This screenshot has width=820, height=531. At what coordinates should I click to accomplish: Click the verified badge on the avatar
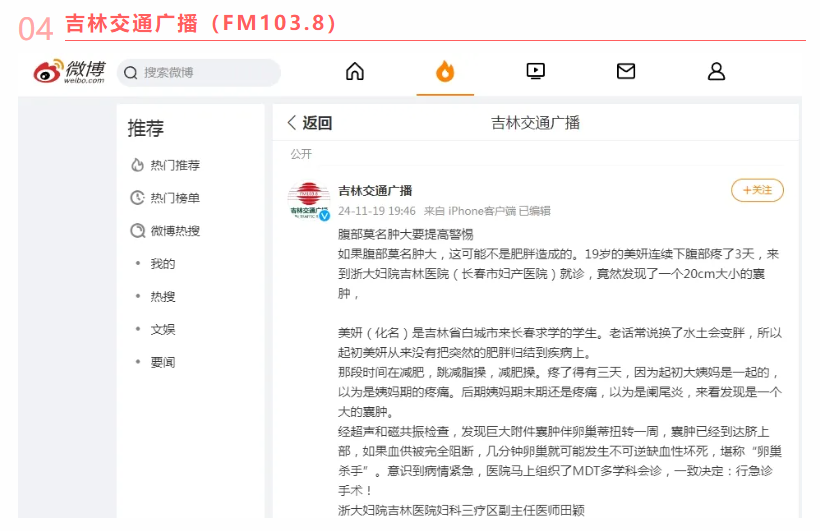(x=325, y=216)
